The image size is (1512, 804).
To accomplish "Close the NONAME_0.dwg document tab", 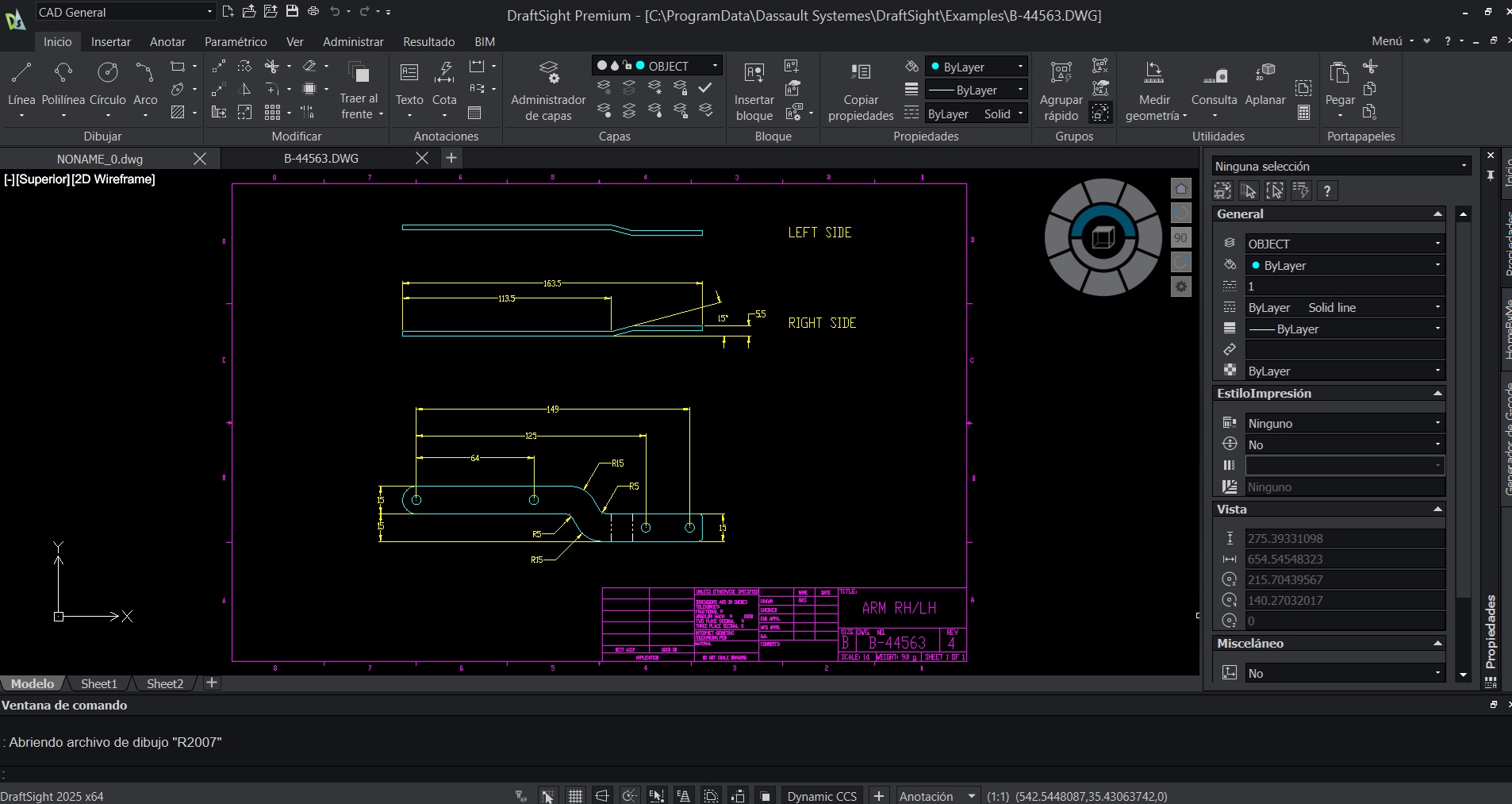I will click(x=200, y=159).
